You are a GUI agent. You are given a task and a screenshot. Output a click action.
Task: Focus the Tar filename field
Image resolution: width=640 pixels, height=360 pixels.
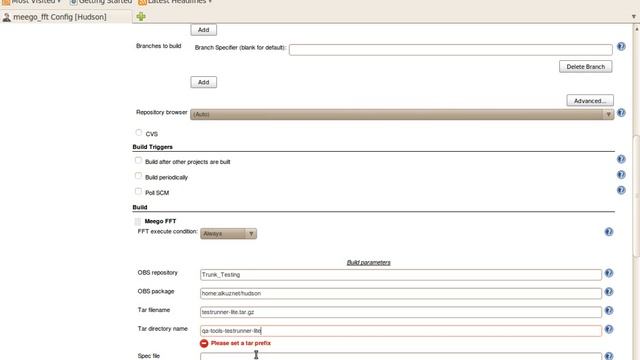(x=401, y=312)
